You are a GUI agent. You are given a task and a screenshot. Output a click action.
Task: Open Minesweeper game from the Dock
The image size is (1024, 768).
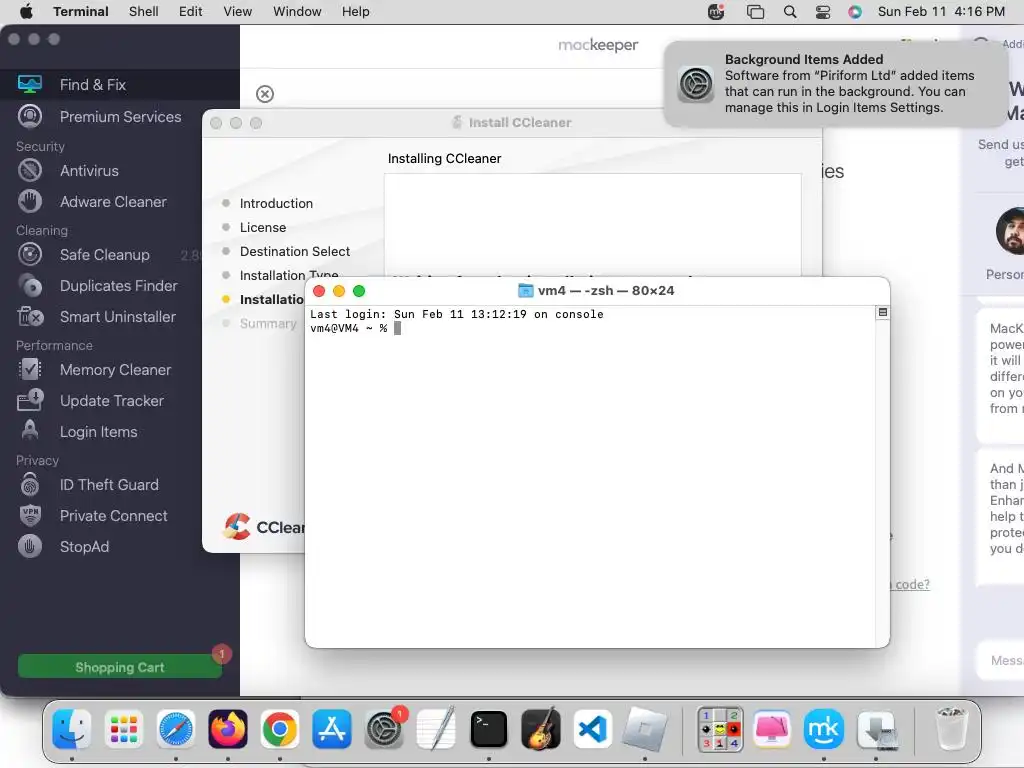[x=720, y=729]
